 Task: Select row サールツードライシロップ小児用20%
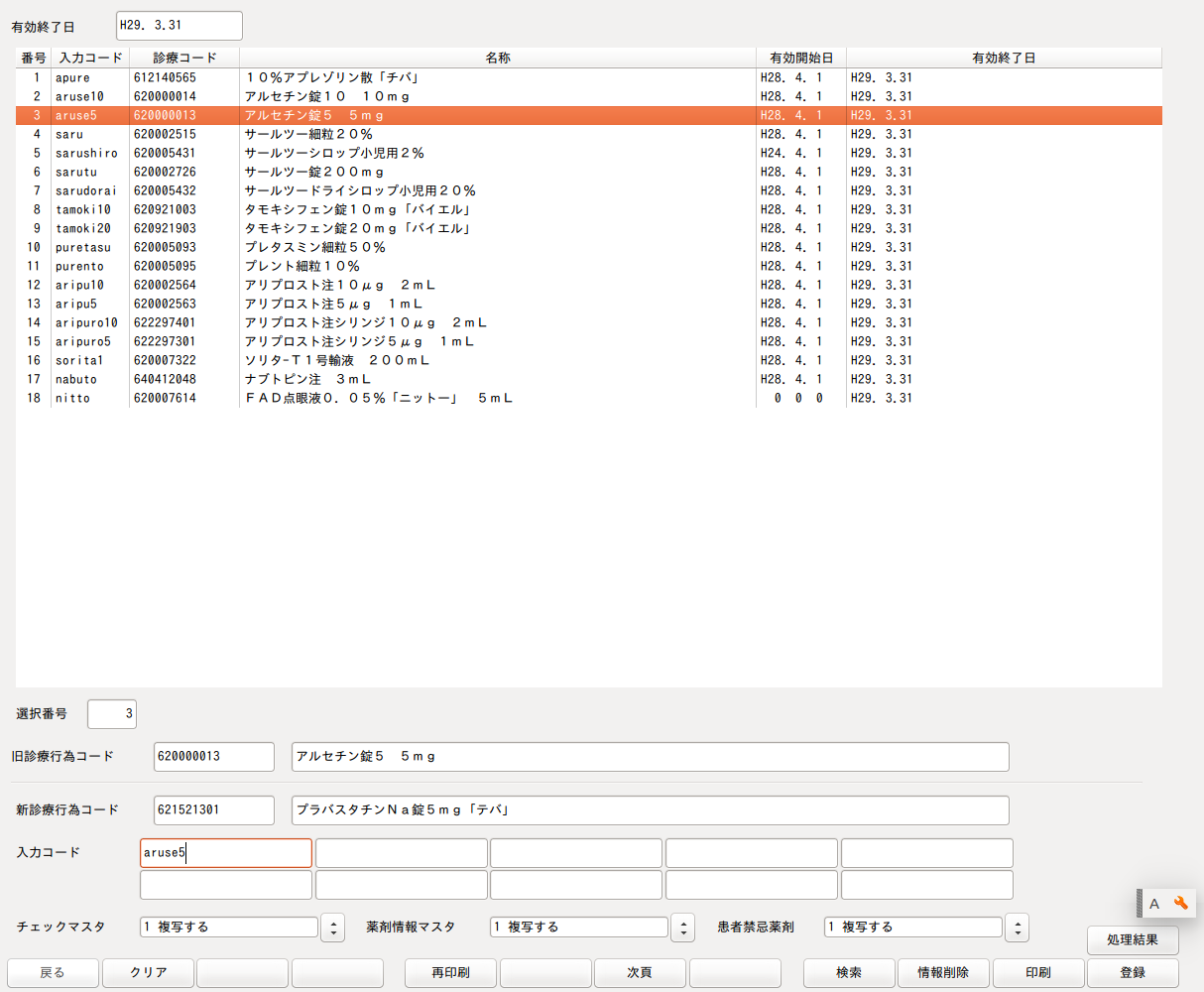coord(589,190)
